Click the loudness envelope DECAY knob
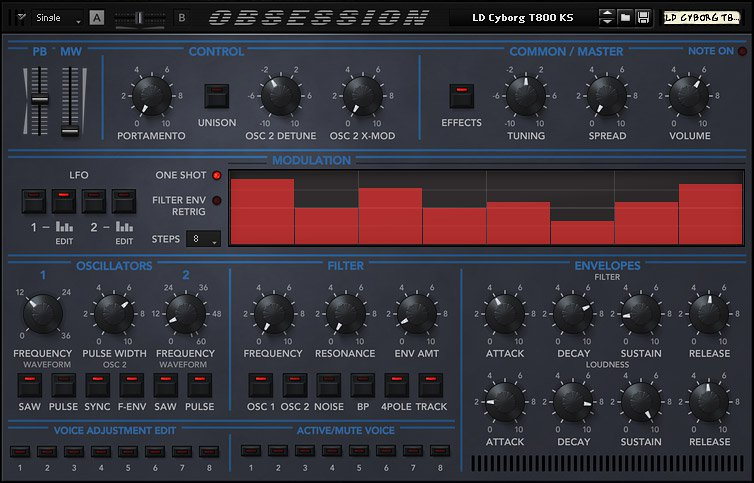 (x=573, y=402)
